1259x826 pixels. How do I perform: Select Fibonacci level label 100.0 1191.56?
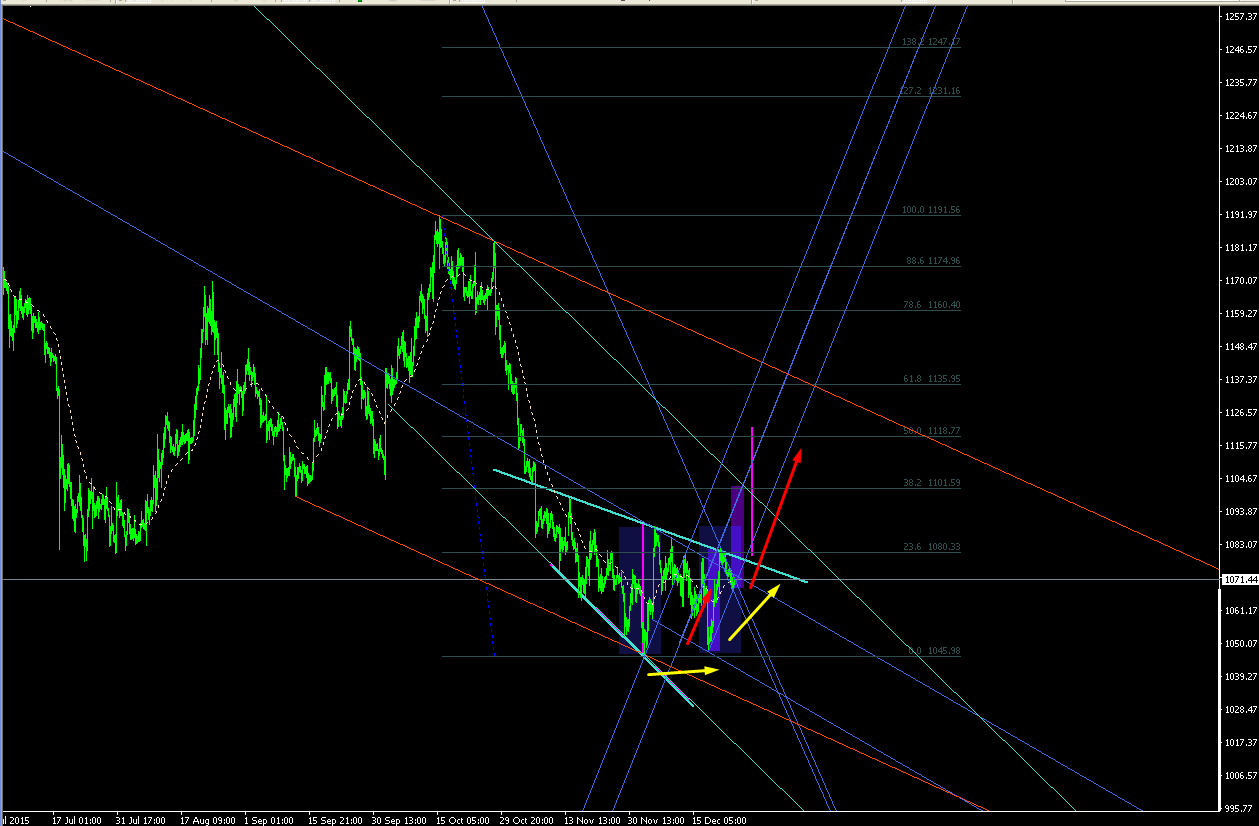pyautogui.click(x=931, y=211)
